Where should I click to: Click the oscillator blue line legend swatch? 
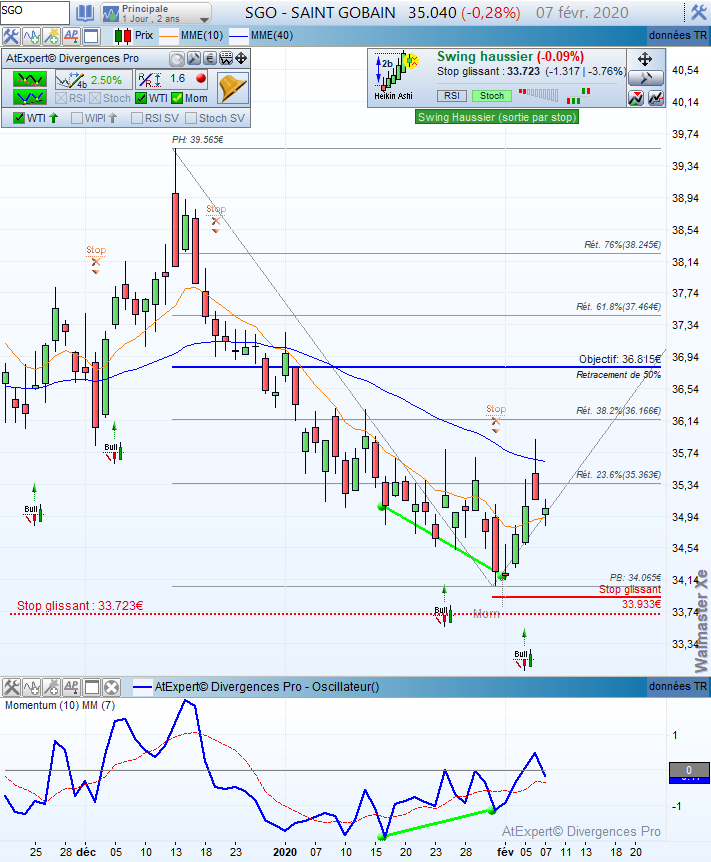click(142, 687)
